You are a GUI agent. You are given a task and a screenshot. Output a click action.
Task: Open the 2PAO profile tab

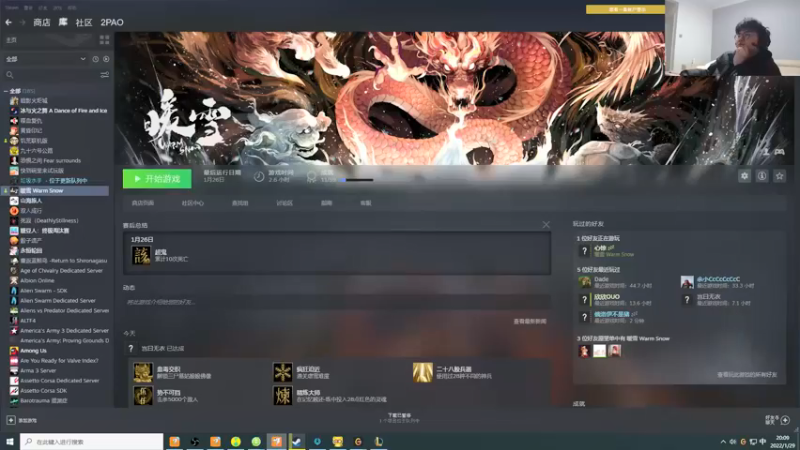pyautogui.click(x=112, y=22)
